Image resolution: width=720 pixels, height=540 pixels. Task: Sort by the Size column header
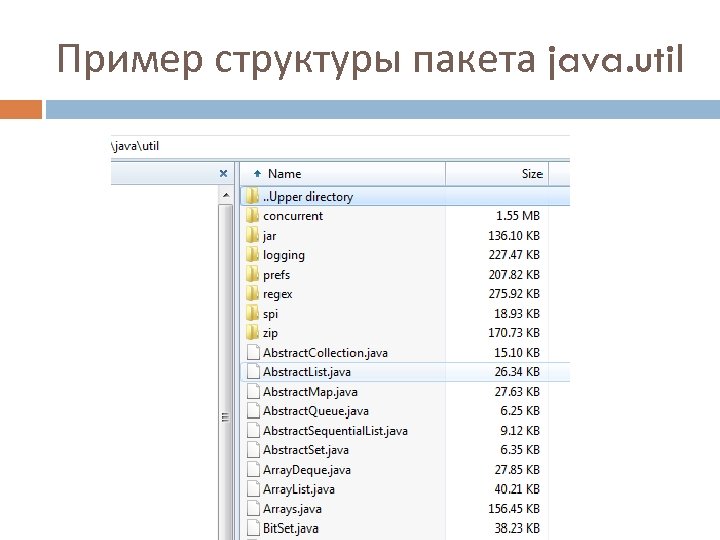pyautogui.click(x=497, y=174)
